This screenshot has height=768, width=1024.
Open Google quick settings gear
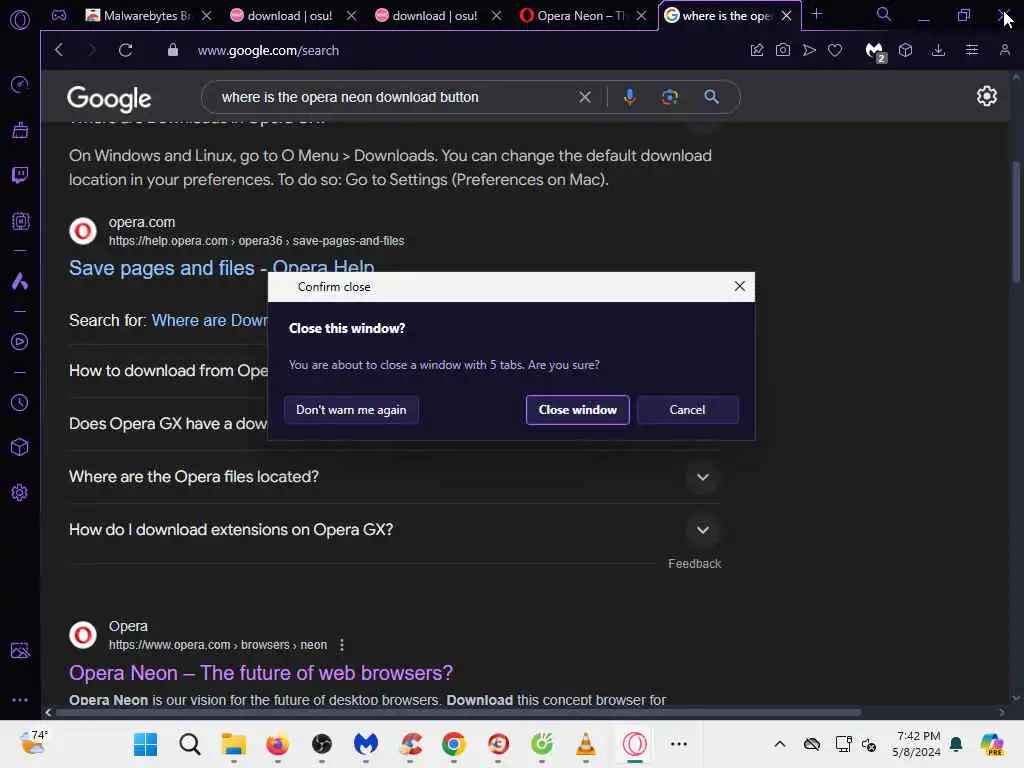[x=986, y=96]
